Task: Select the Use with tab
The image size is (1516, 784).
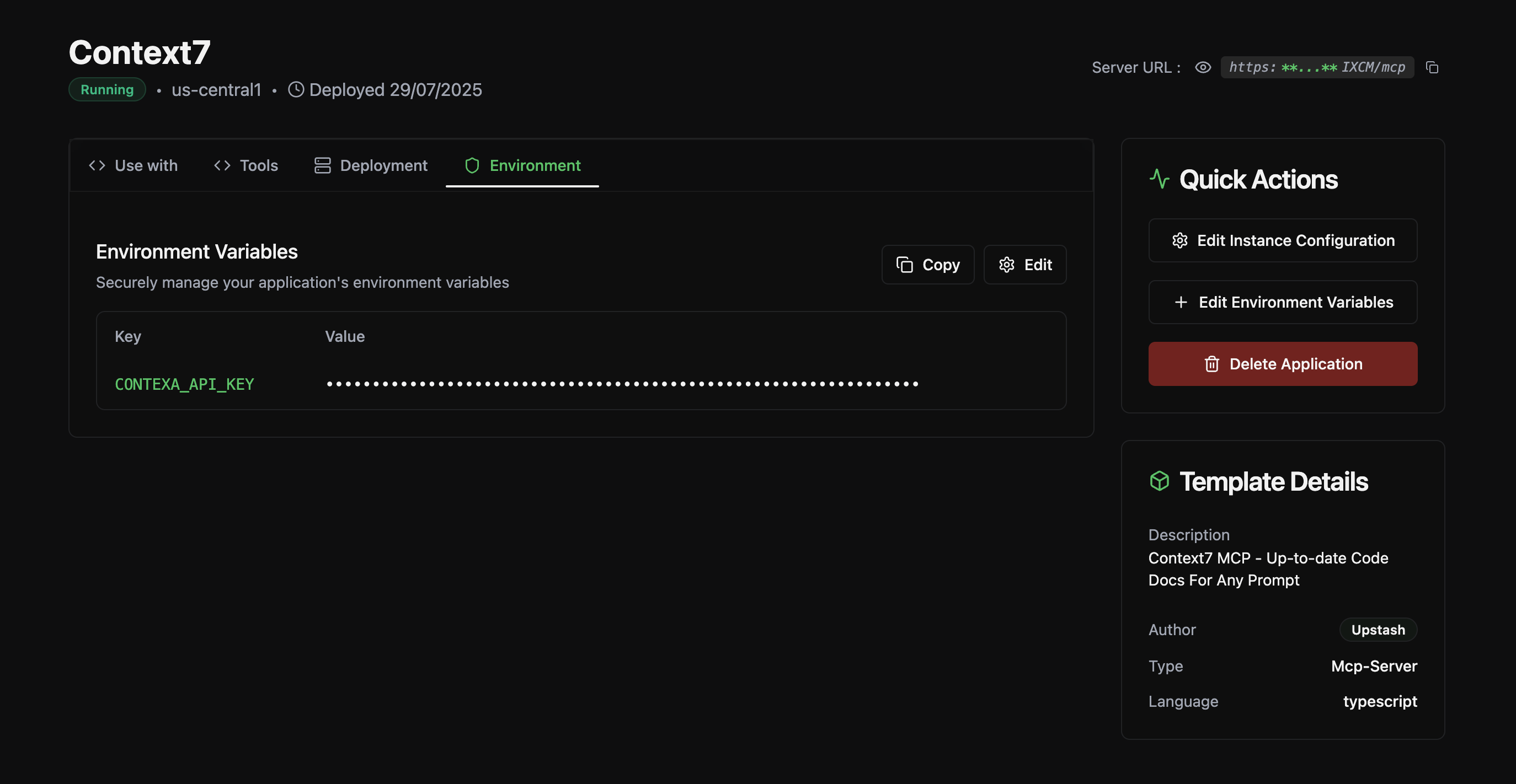Action: [x=146, y=165]
